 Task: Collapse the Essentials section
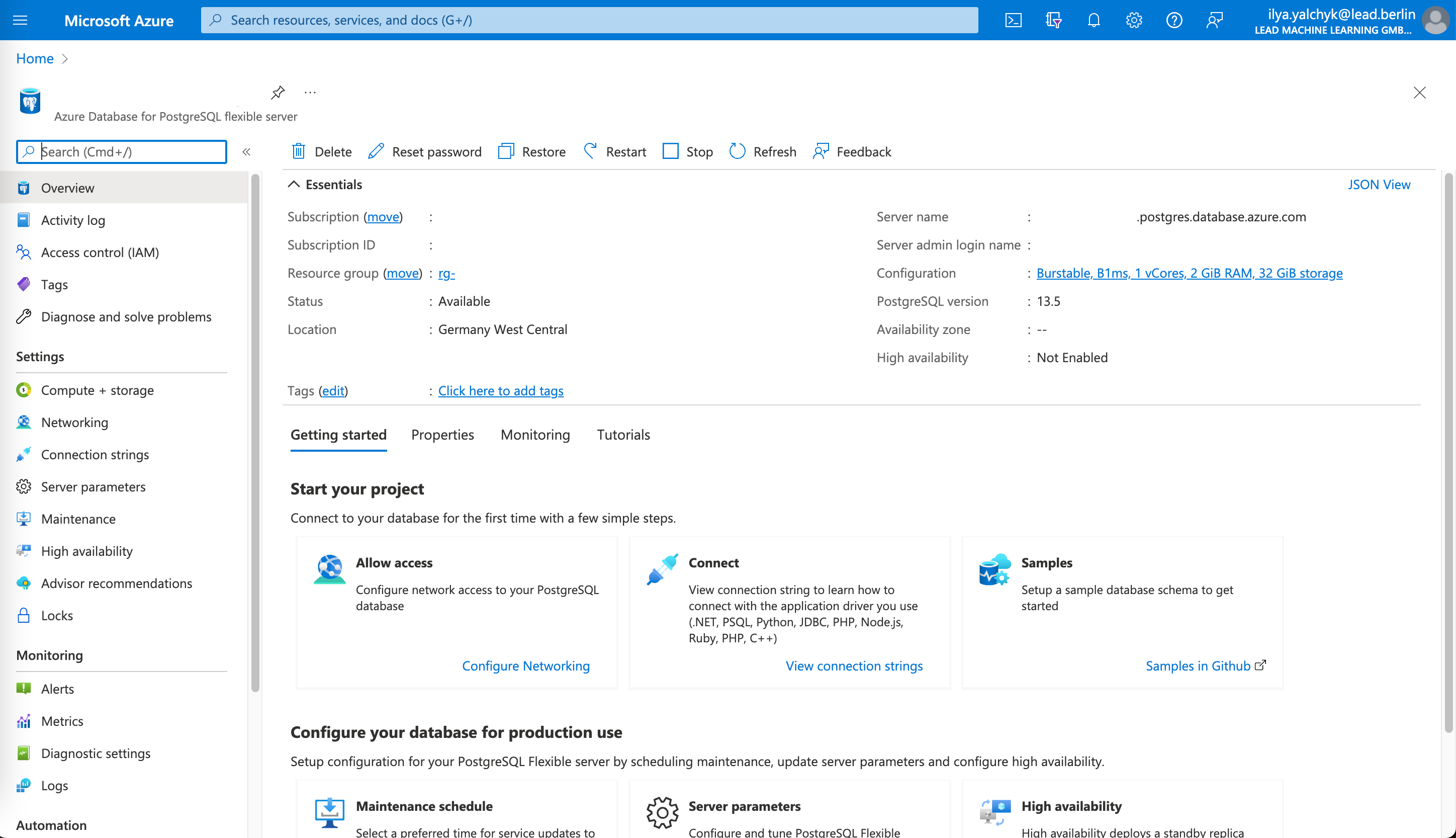click(294, 184)
